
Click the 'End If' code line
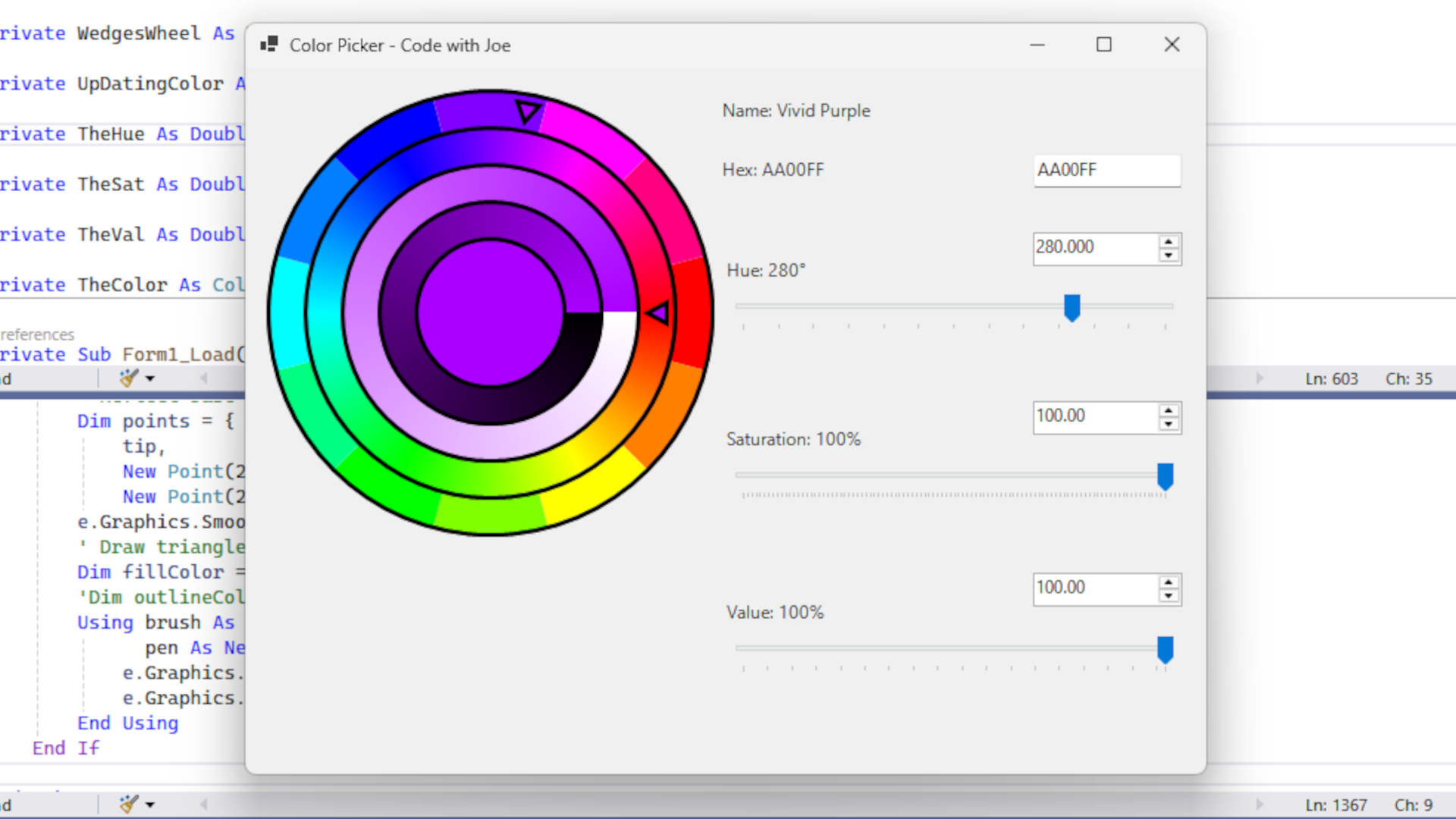pyautogui.click(x=66, y=748)
